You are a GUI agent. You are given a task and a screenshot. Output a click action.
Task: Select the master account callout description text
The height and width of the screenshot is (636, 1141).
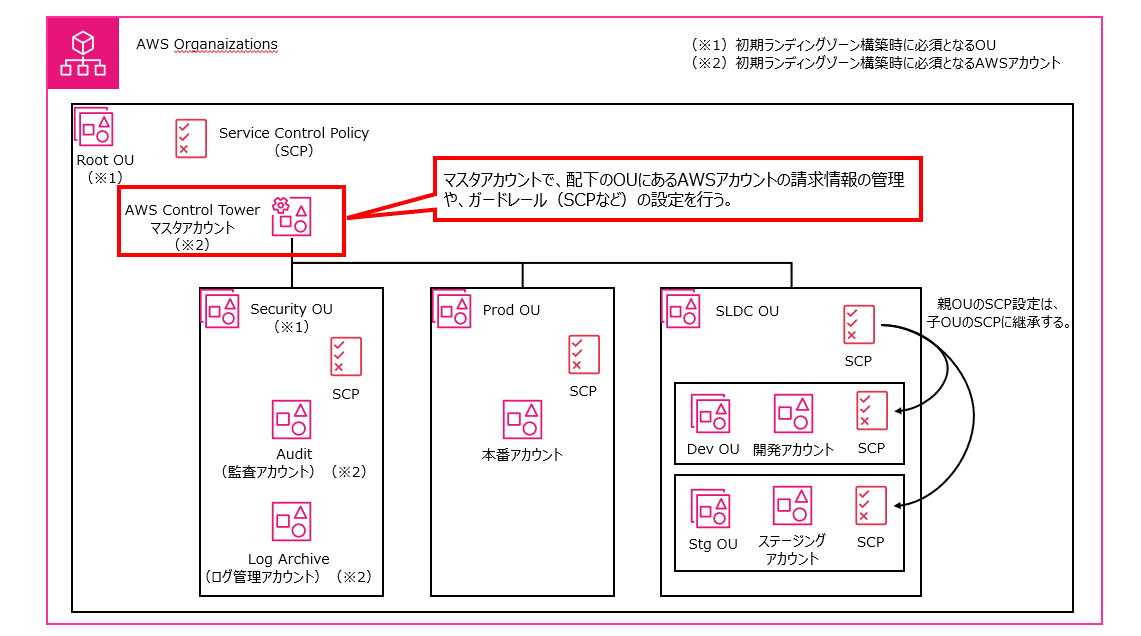point(674,189)
